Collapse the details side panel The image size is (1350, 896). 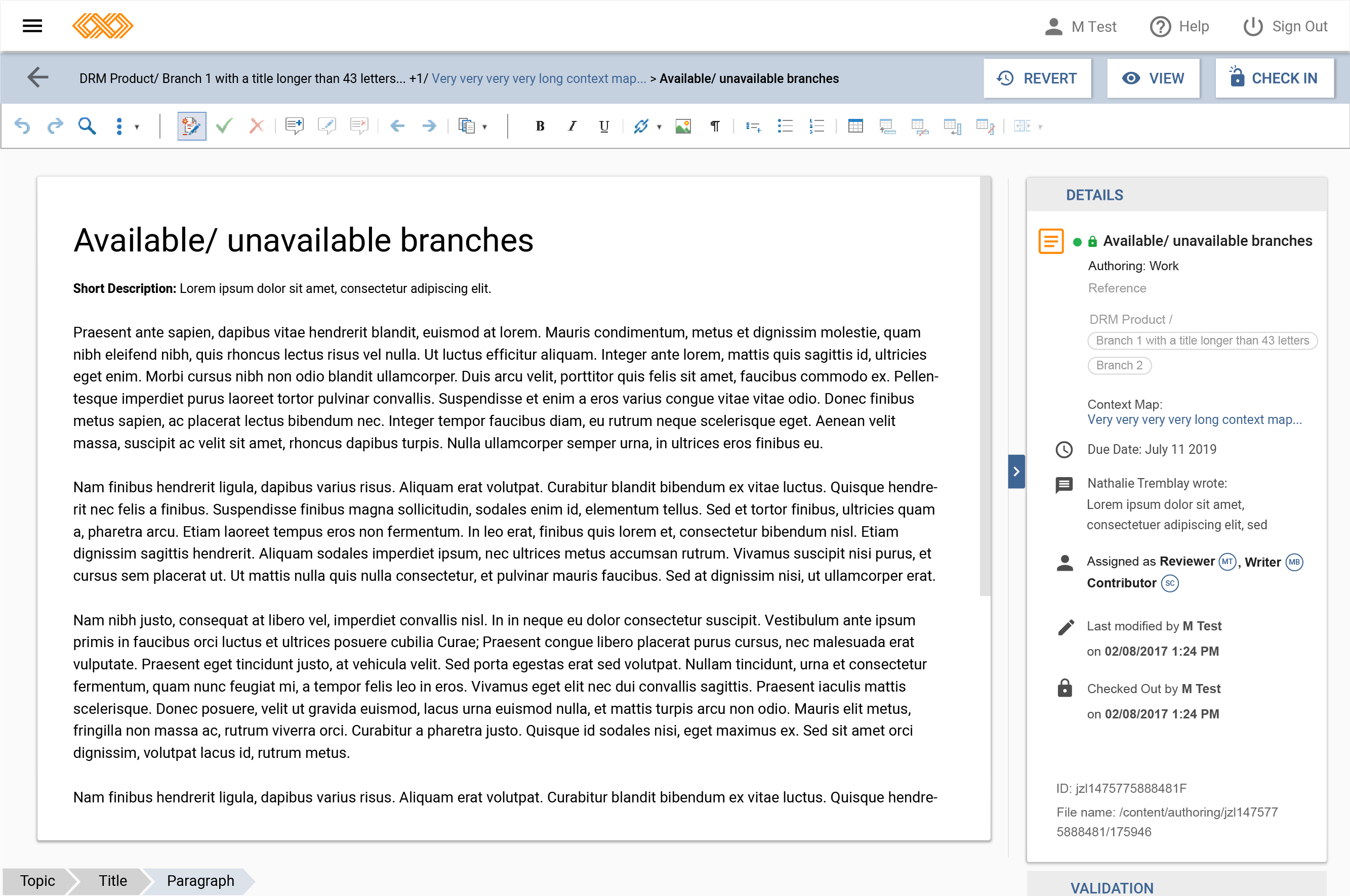pyautogui.click(x=1016, y=472)
